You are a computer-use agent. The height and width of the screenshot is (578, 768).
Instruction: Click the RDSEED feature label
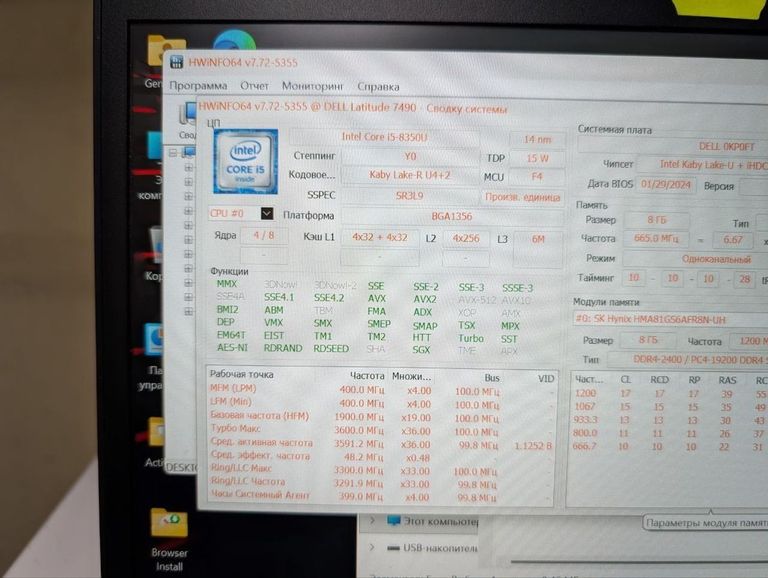click(331, 348)
